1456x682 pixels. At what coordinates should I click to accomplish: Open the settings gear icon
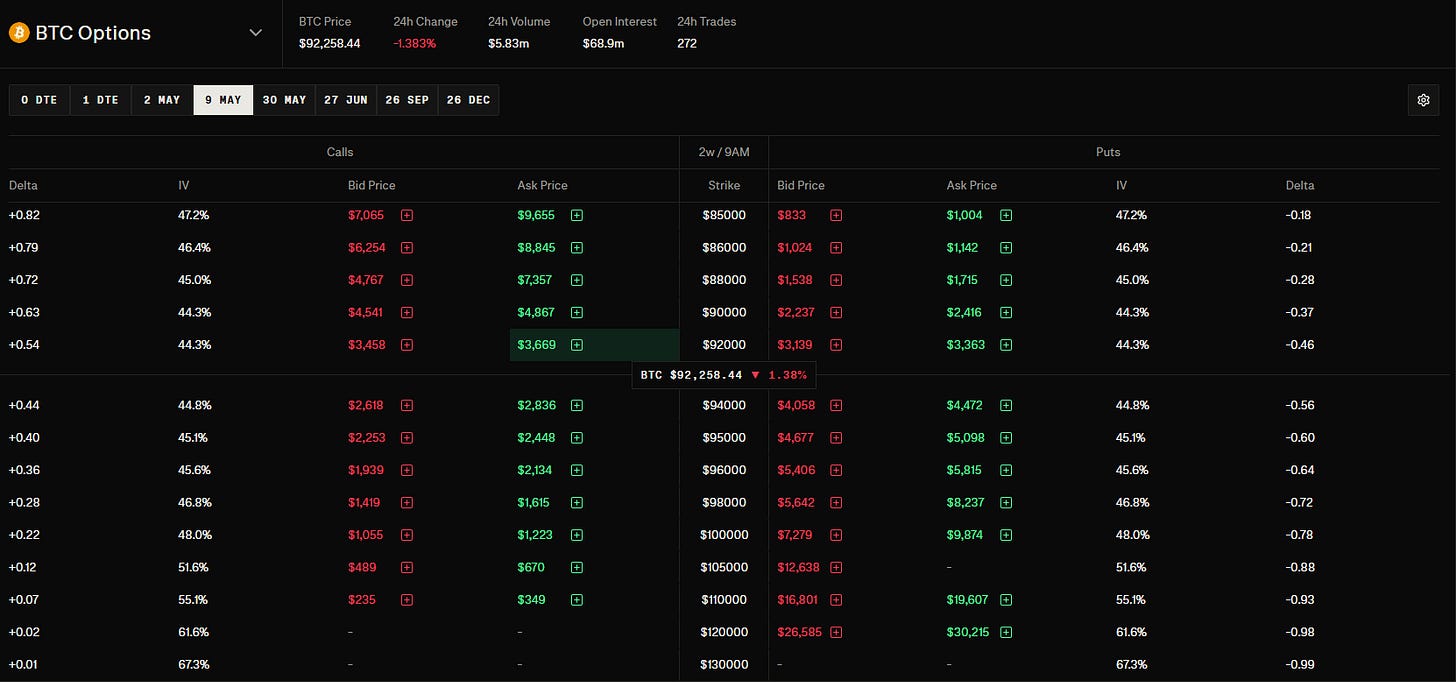pyautogui.click(x=1424, y=100)
